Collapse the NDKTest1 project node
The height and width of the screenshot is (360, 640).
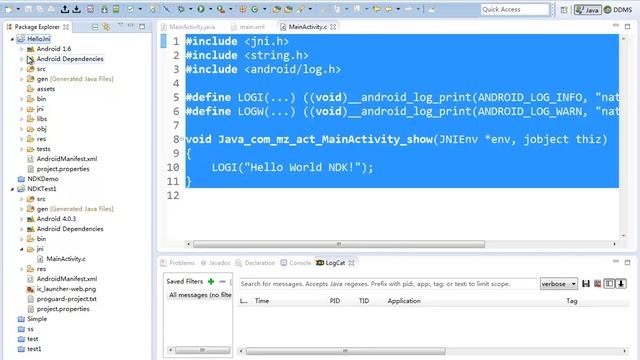click(x=12, y=189)
